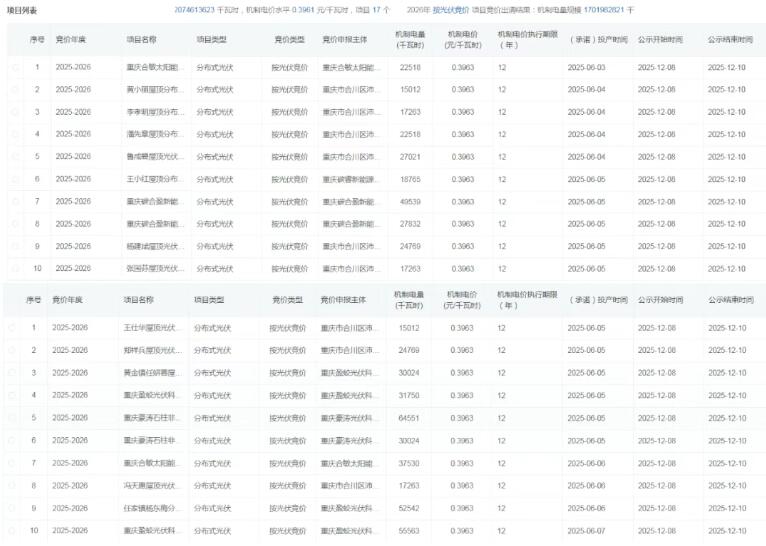The height and width of the screenshot is (546, 766).
Task: Click project name 郑祥兵屋顶光伏
Action: 152,350
